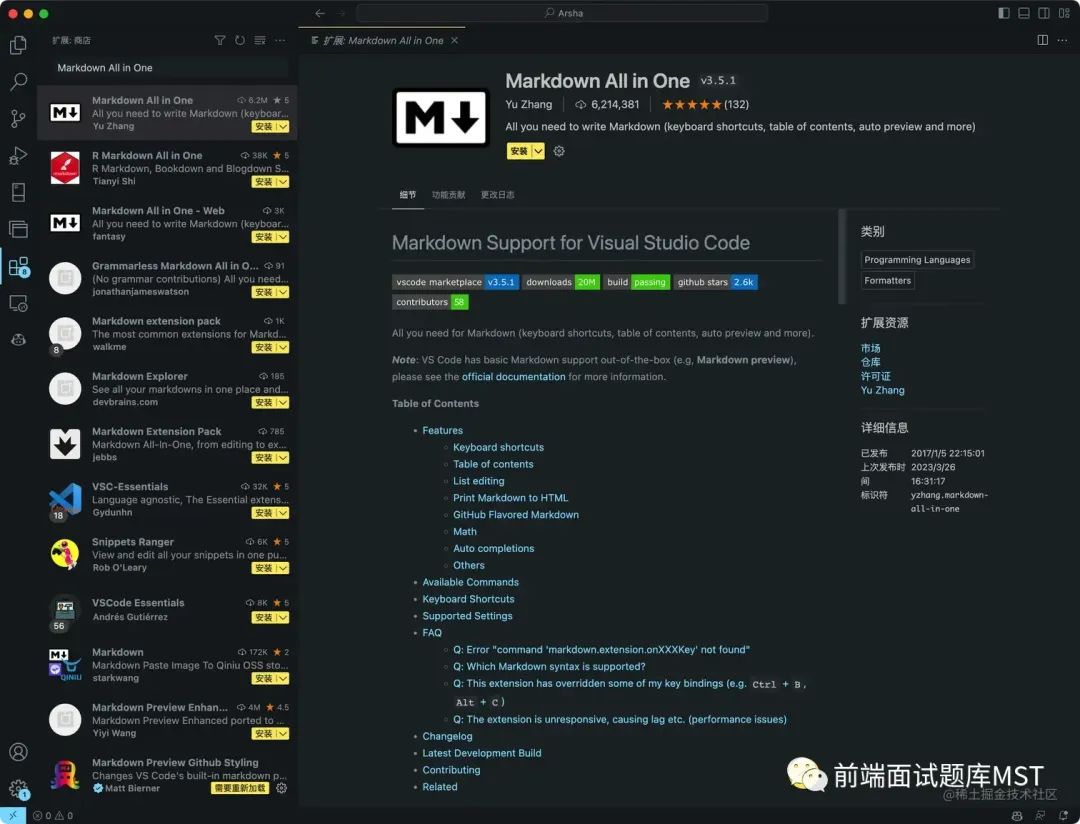
Task: Select Markdown Preview Github Styling in list
Action: pyautogui.click(x=167, y=776)
